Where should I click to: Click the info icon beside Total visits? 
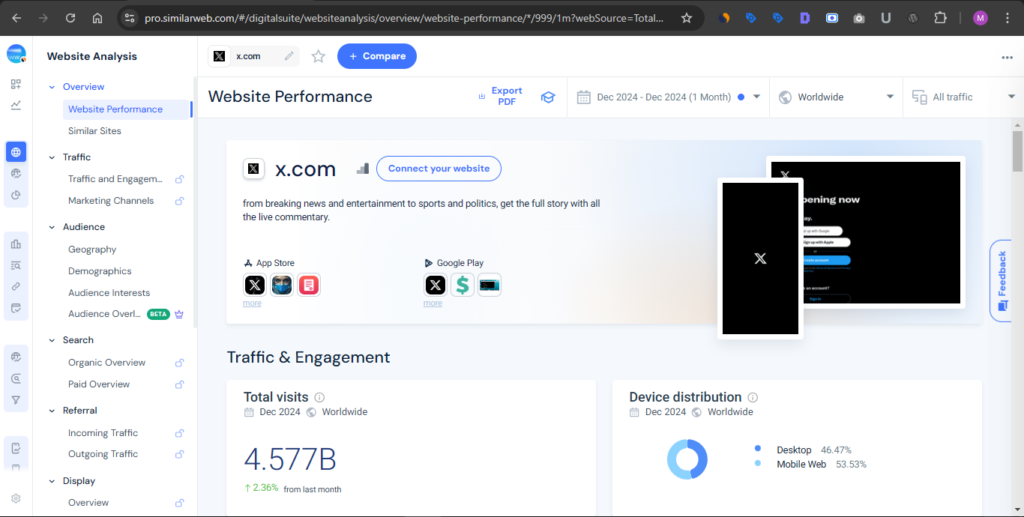319,397
